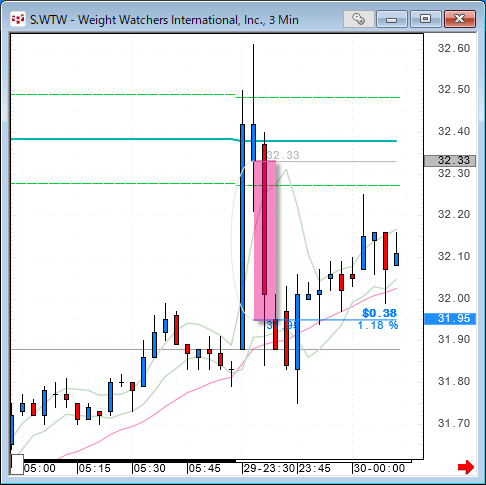The width and height of the screenshot is (486, 485).
Task: Click the 29-23:30 time axis label
Action: tap(269, 468)
